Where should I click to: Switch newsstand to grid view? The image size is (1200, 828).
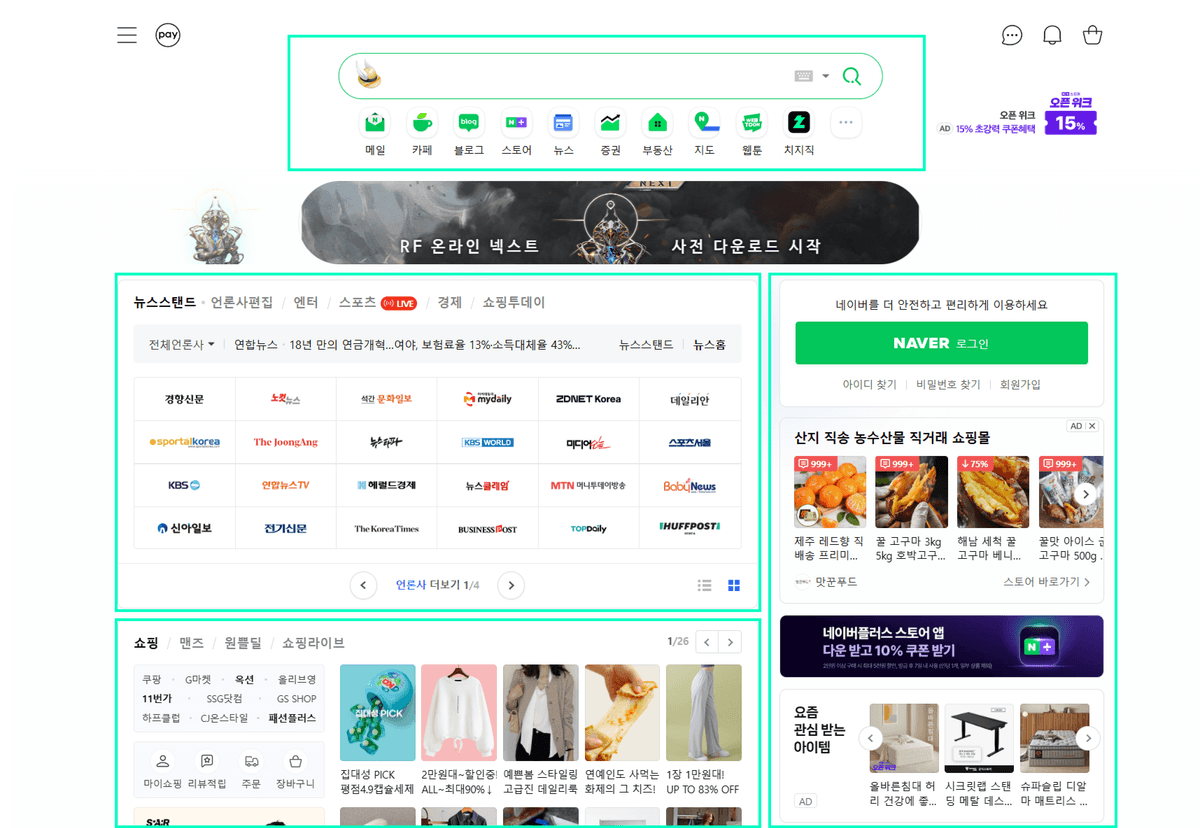point(733,585)
